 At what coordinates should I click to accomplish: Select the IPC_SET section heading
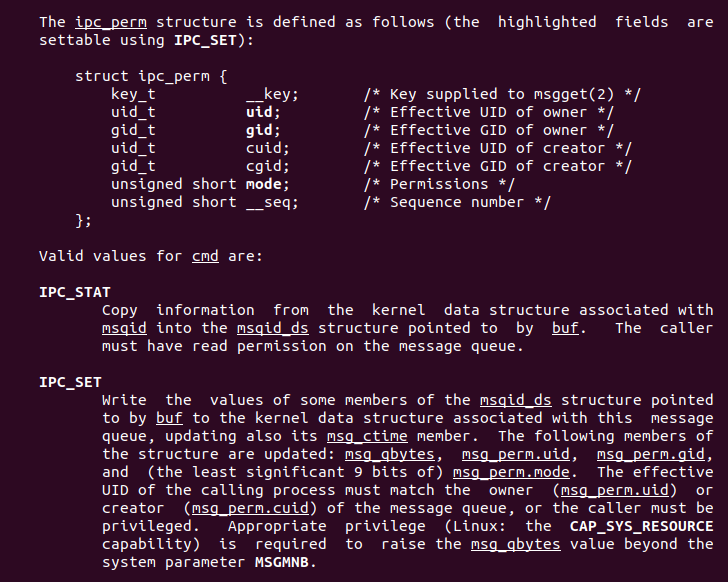tap(70, 382)
